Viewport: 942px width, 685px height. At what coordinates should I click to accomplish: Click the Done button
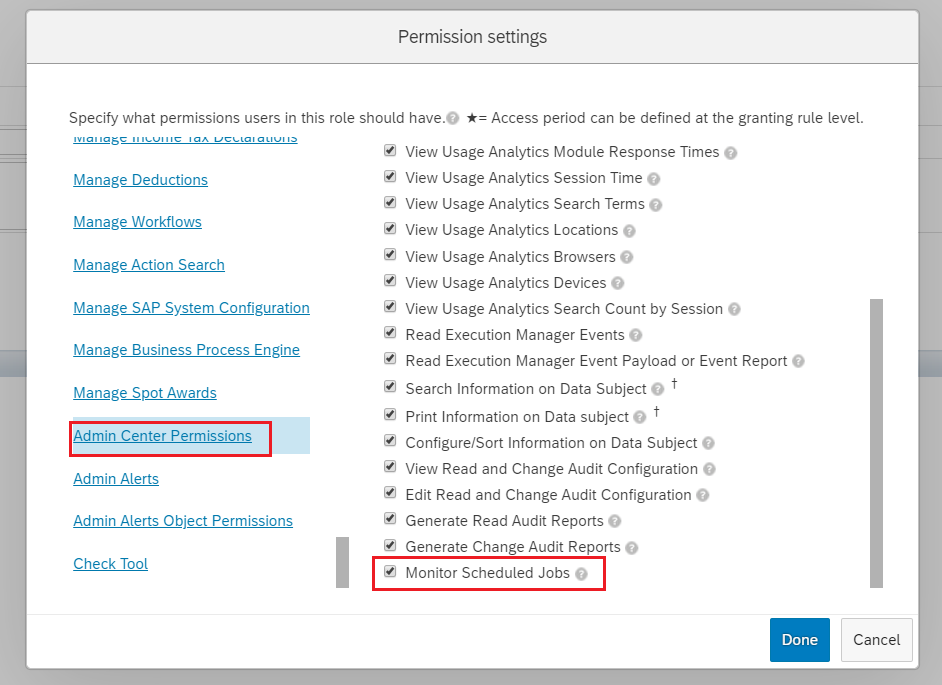(x=800, y=640)
